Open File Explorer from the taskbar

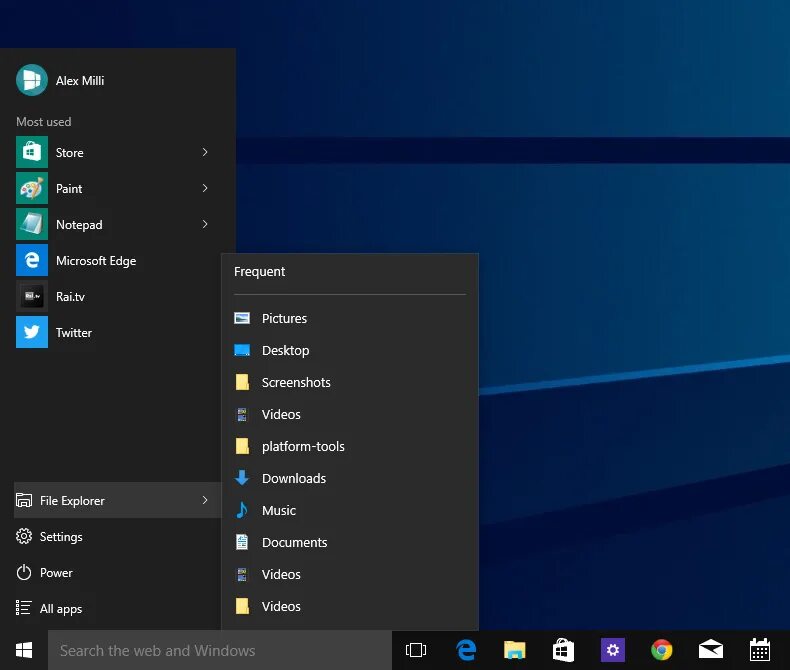click(x=514, y=650)
